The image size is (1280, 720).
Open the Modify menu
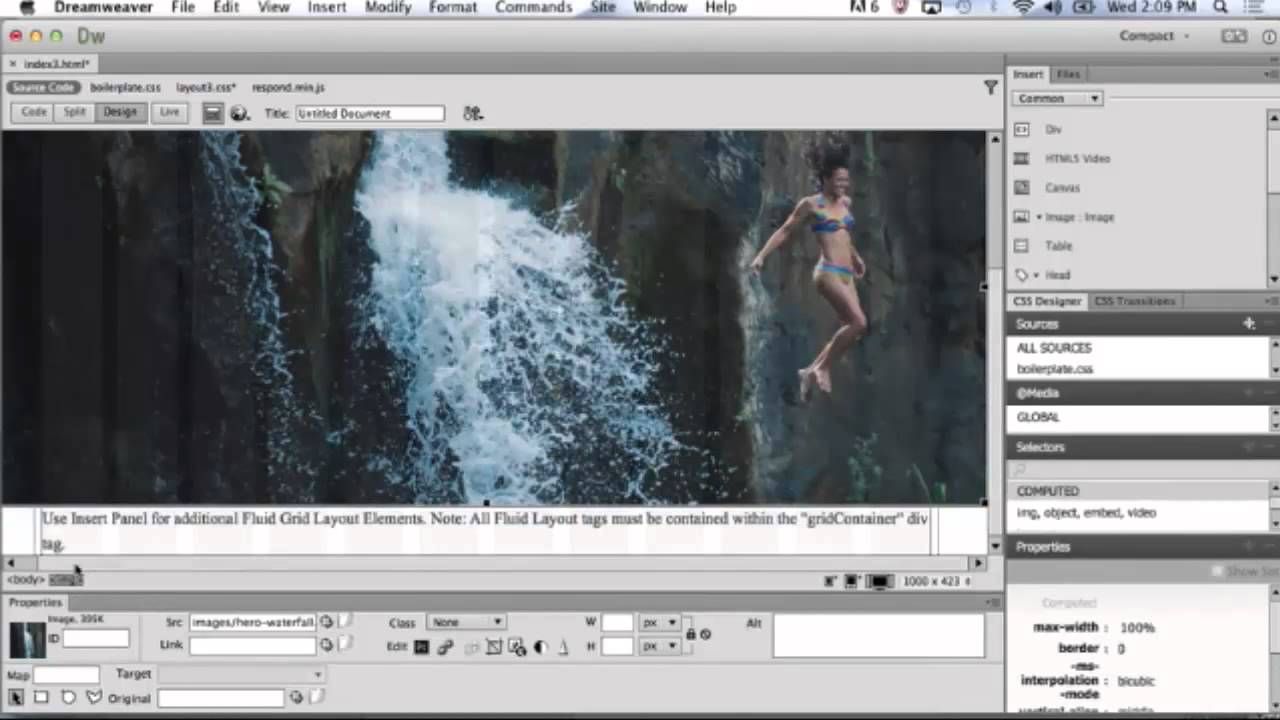tap(387, 7)
